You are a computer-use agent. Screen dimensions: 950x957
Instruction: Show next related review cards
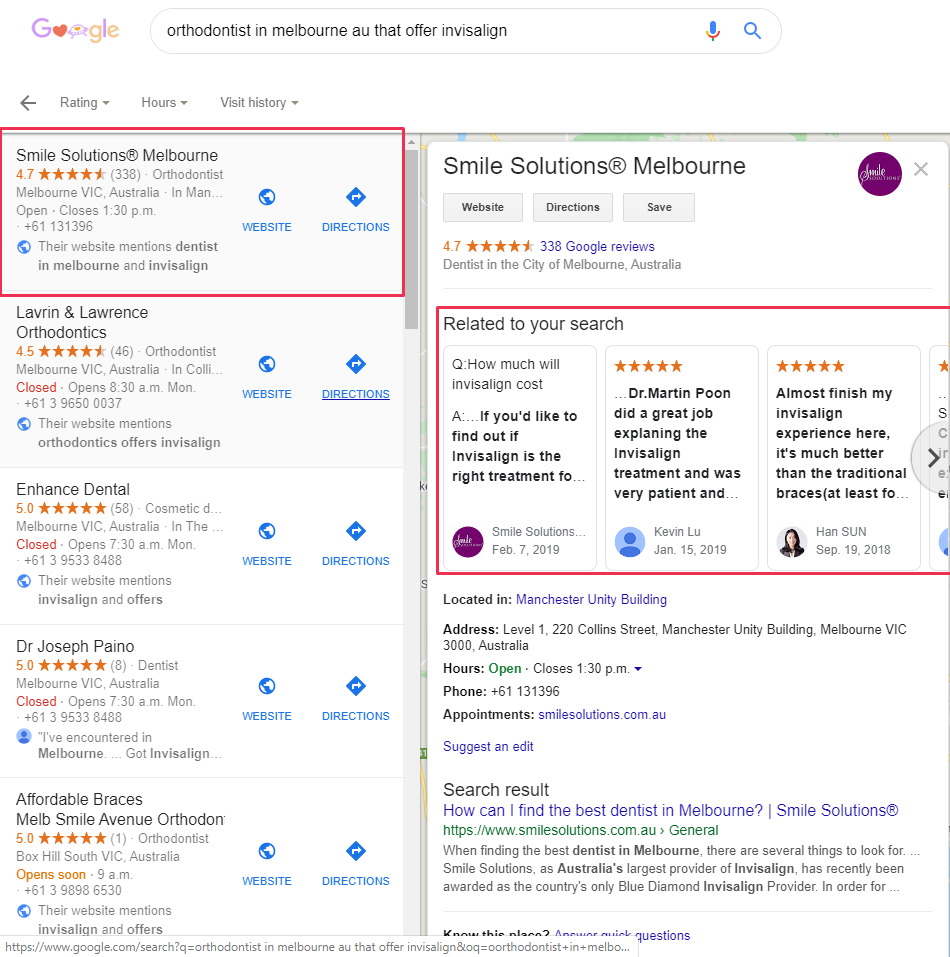pyautogui.click(x=932, y=458)
